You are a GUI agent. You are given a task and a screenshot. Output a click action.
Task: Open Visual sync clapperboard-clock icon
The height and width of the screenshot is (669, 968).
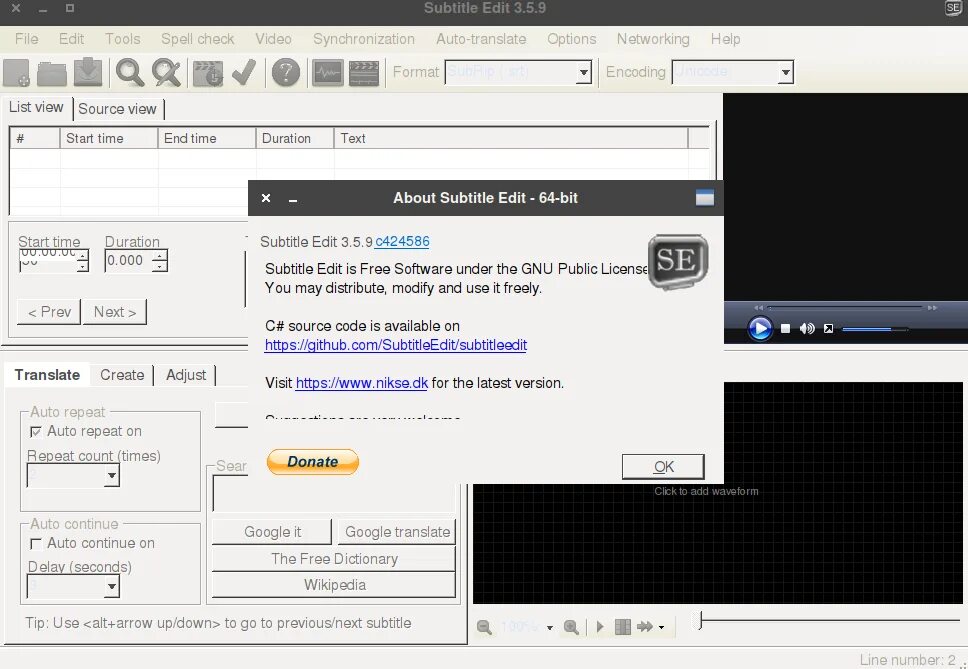click(x=207, y=73)
